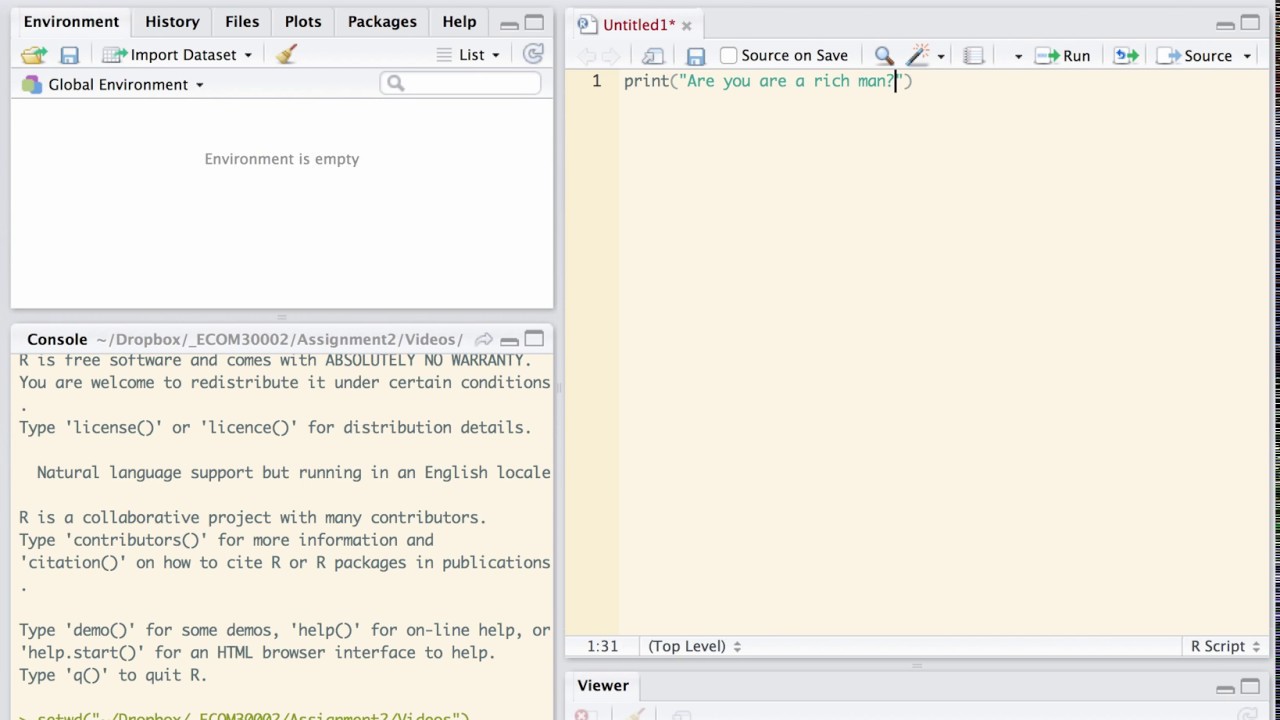
Task: Clear environment objects with the broom icon
Action: pos(286,55)
